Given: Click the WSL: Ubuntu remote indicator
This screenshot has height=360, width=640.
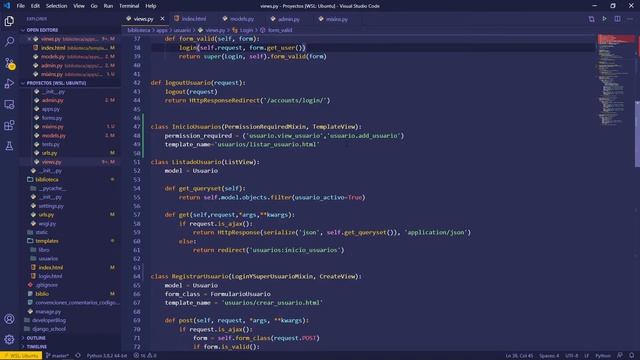Looking at the screenshot, I should (21, 356).
